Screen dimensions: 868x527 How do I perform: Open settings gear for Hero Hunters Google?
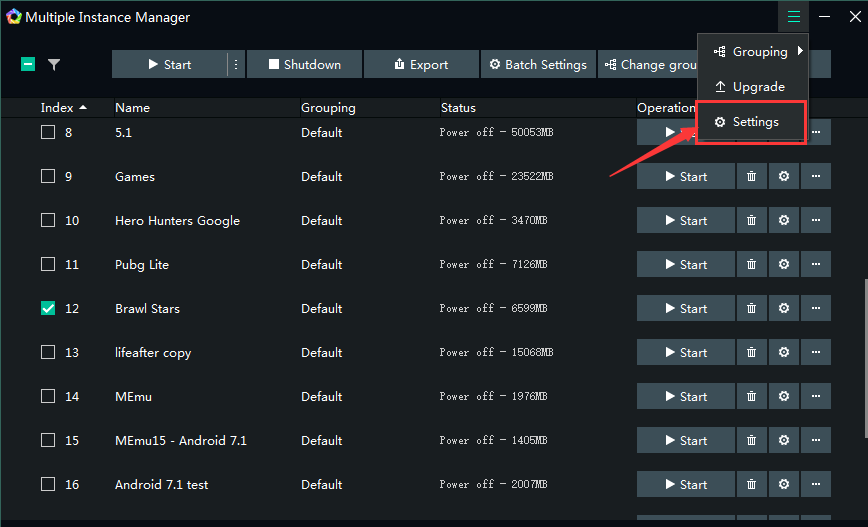pyautogui.click(x=784, y=221)
